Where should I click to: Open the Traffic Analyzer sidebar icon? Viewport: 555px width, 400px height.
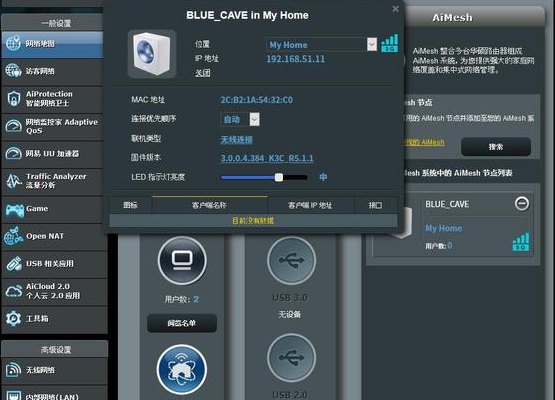[14, 181]
